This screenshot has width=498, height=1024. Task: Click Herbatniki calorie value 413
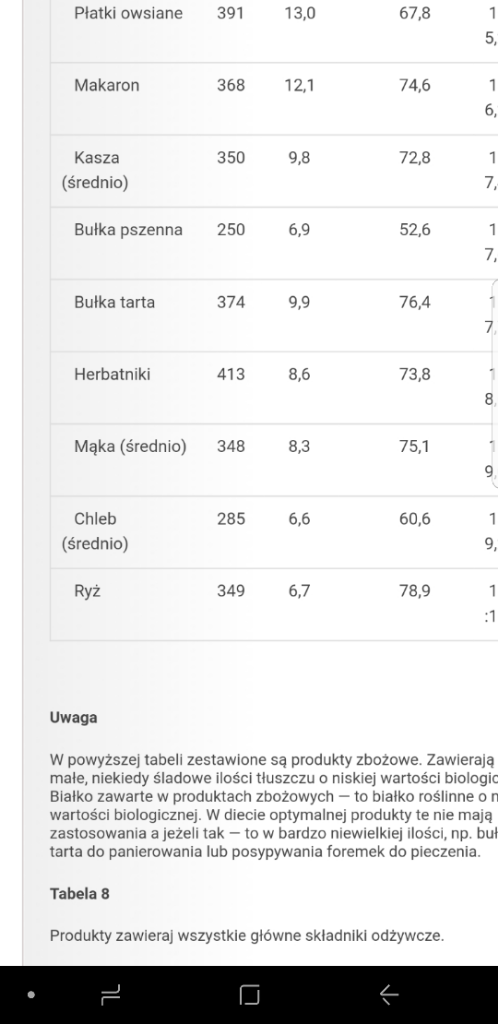(231, 374)
